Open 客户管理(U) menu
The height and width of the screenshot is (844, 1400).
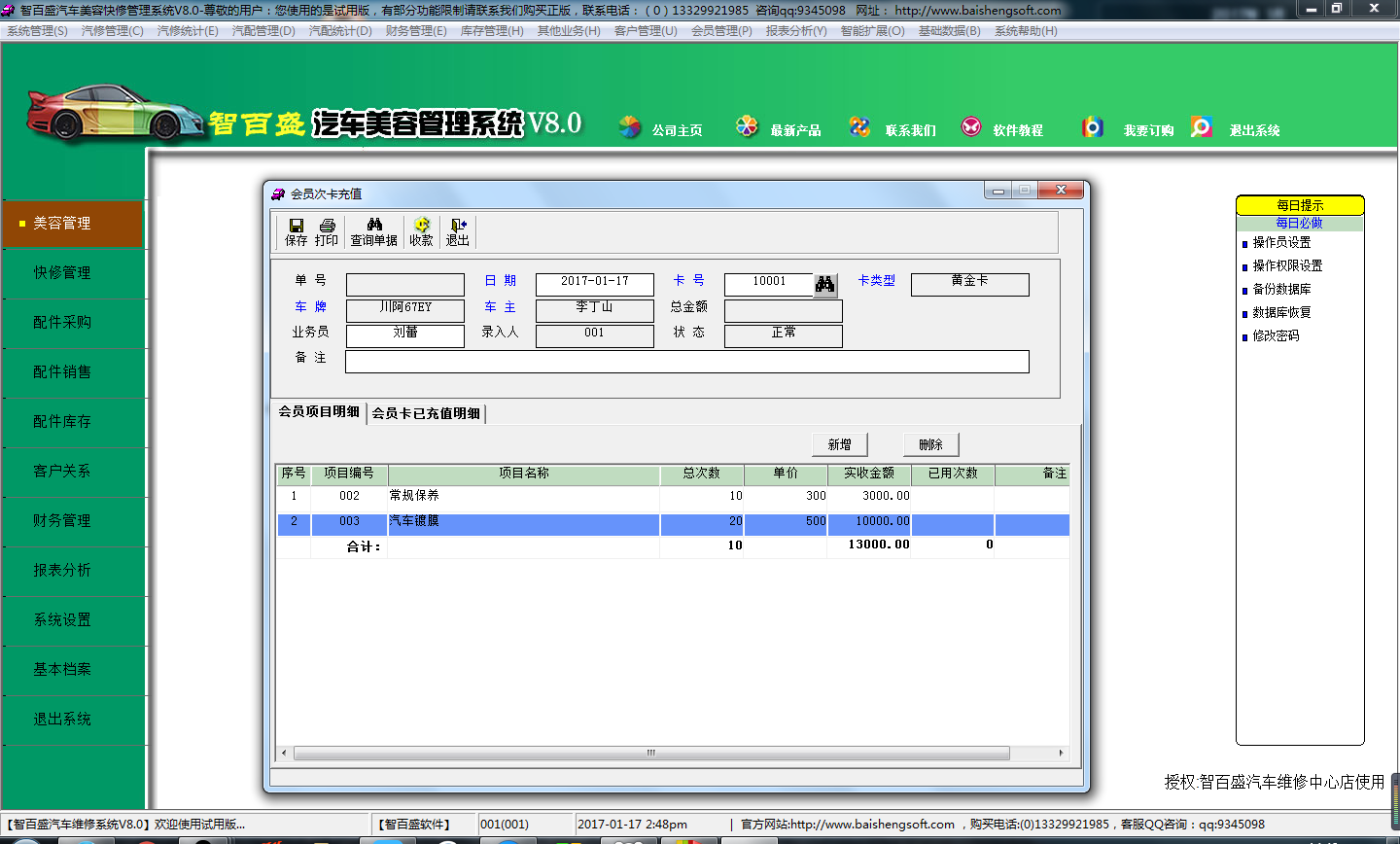(646, 31)
